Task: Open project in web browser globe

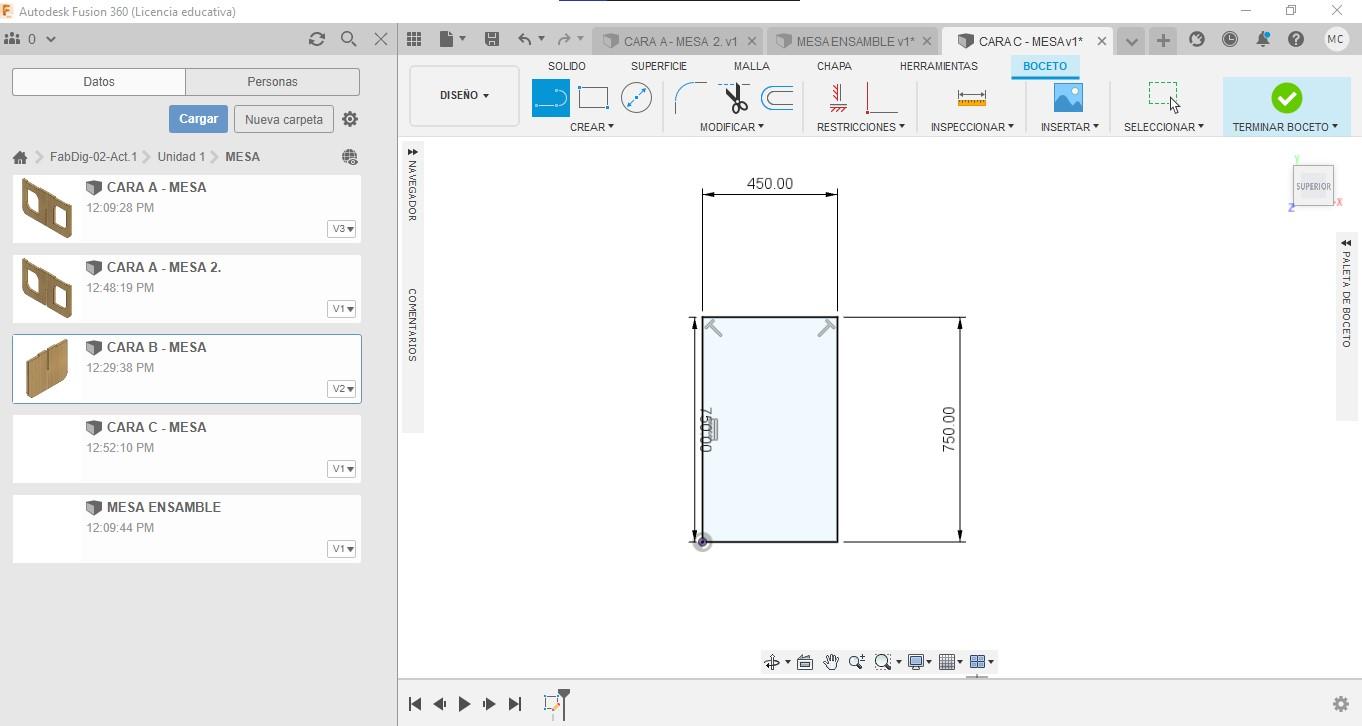Action: coord(350,157)
